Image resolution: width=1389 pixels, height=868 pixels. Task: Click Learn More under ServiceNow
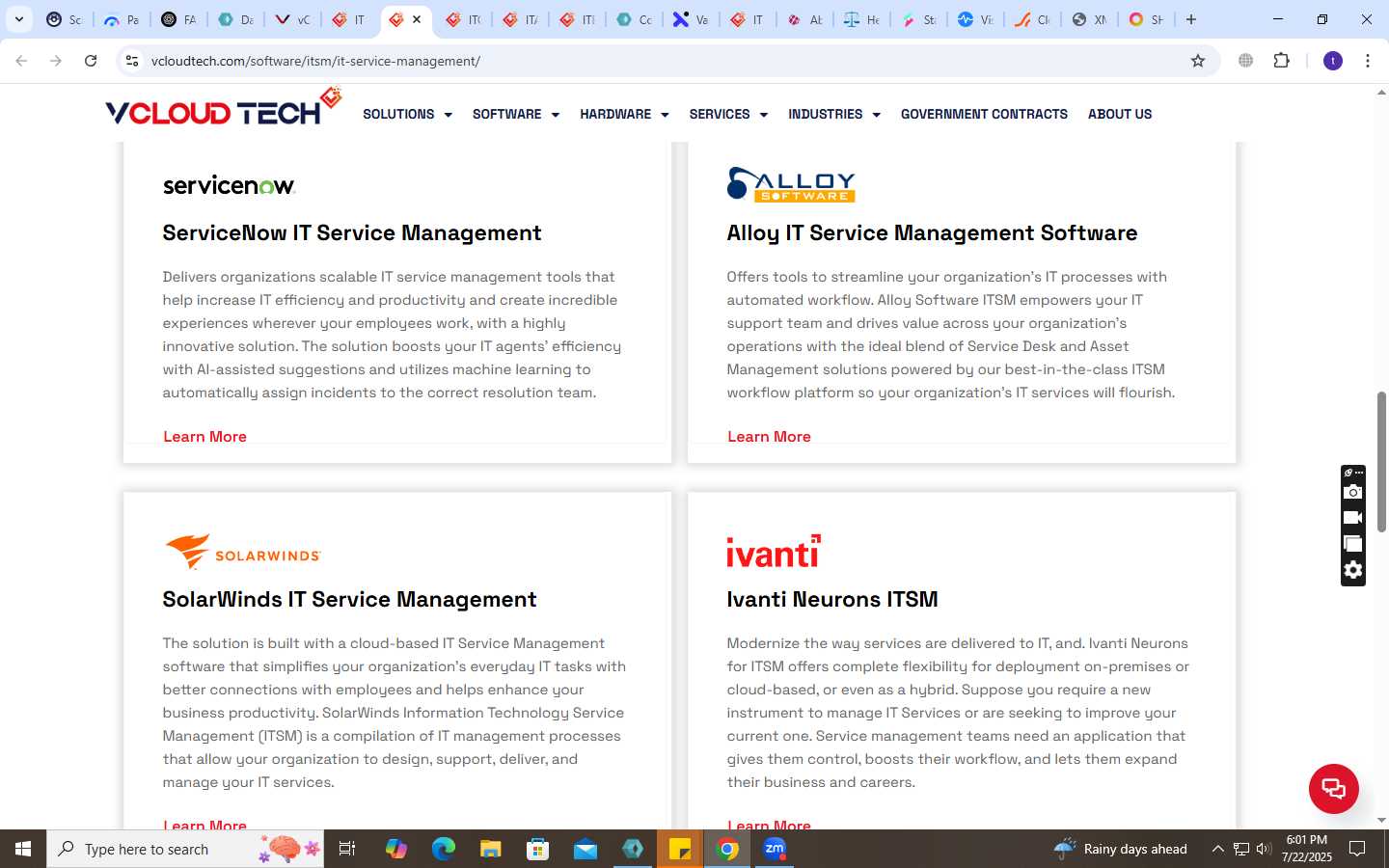[204, 437]
